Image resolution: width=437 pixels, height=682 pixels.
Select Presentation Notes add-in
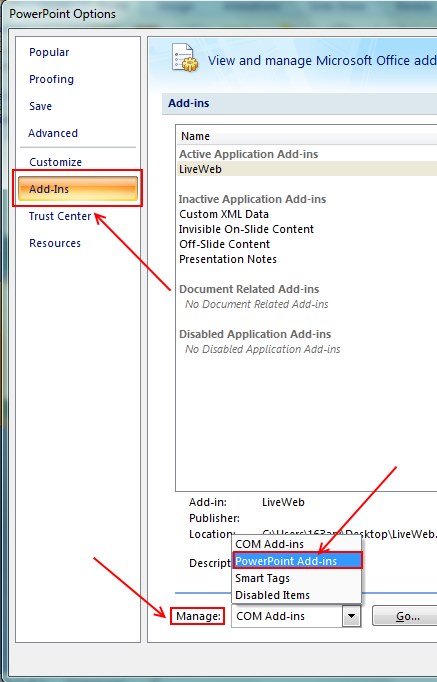coord(228,259)
